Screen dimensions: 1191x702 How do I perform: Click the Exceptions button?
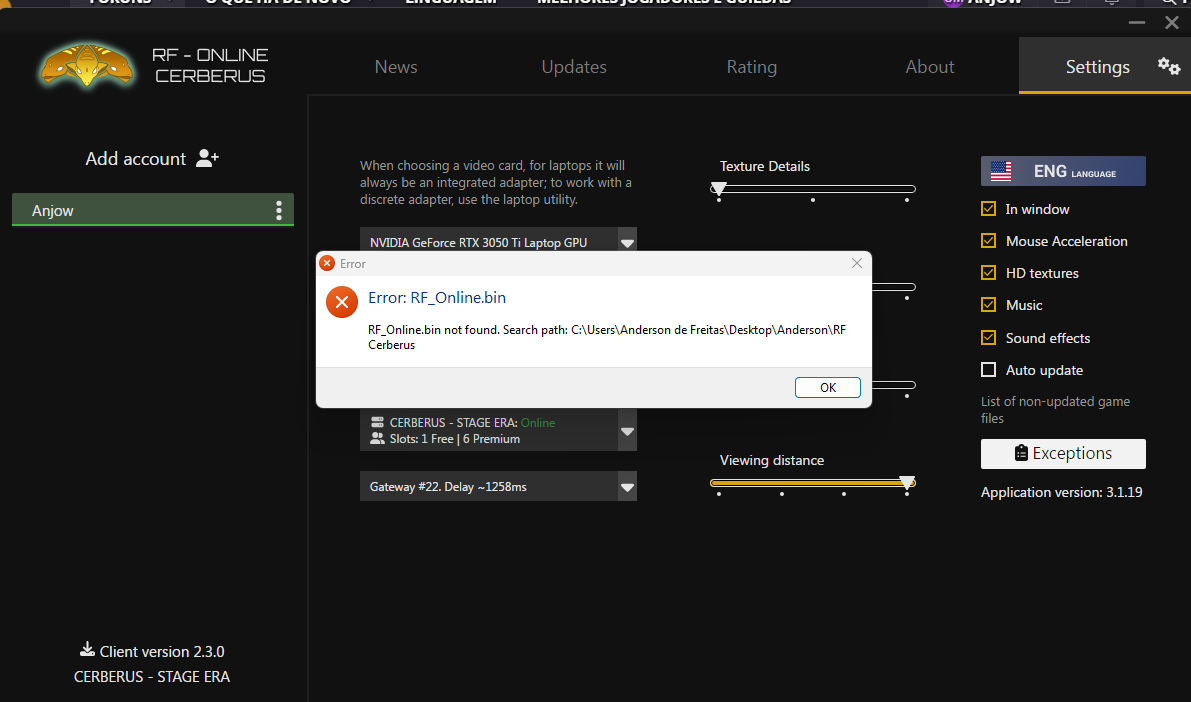pos(1063,453)
